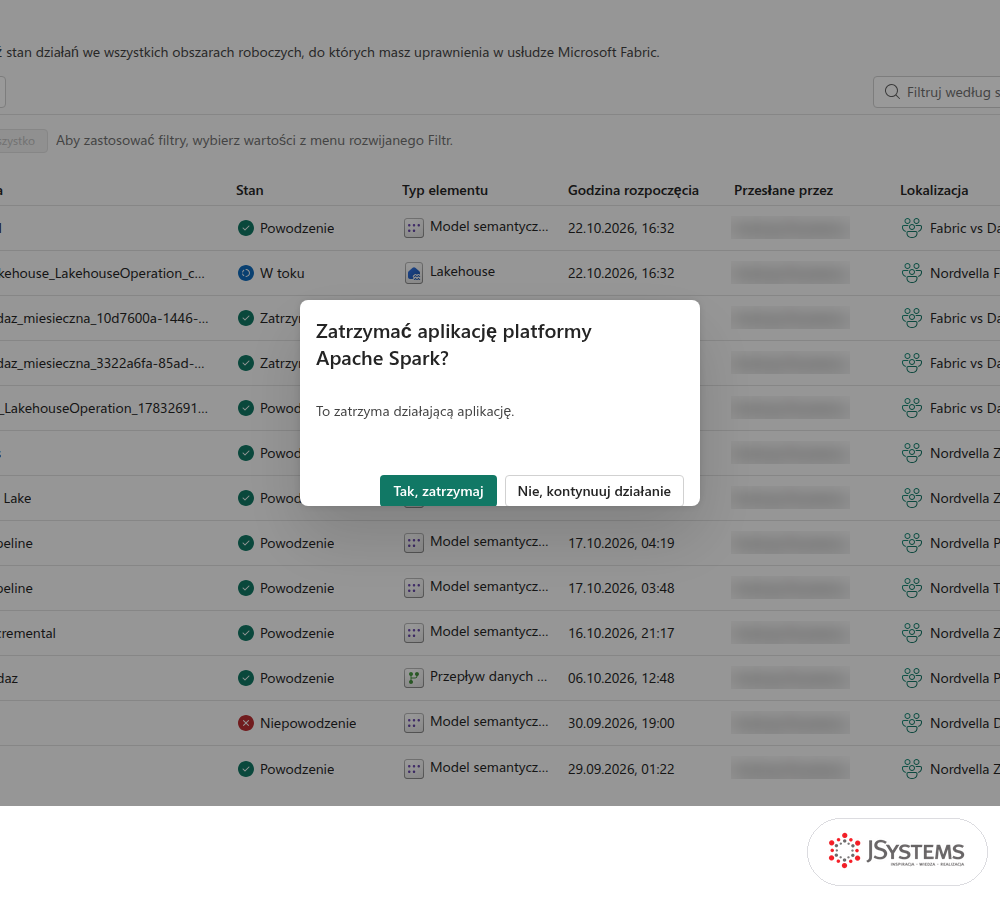
Task: Select date cell 16.10.2026, 21:17
Action: pyautogui.click(x=621, y=633)
